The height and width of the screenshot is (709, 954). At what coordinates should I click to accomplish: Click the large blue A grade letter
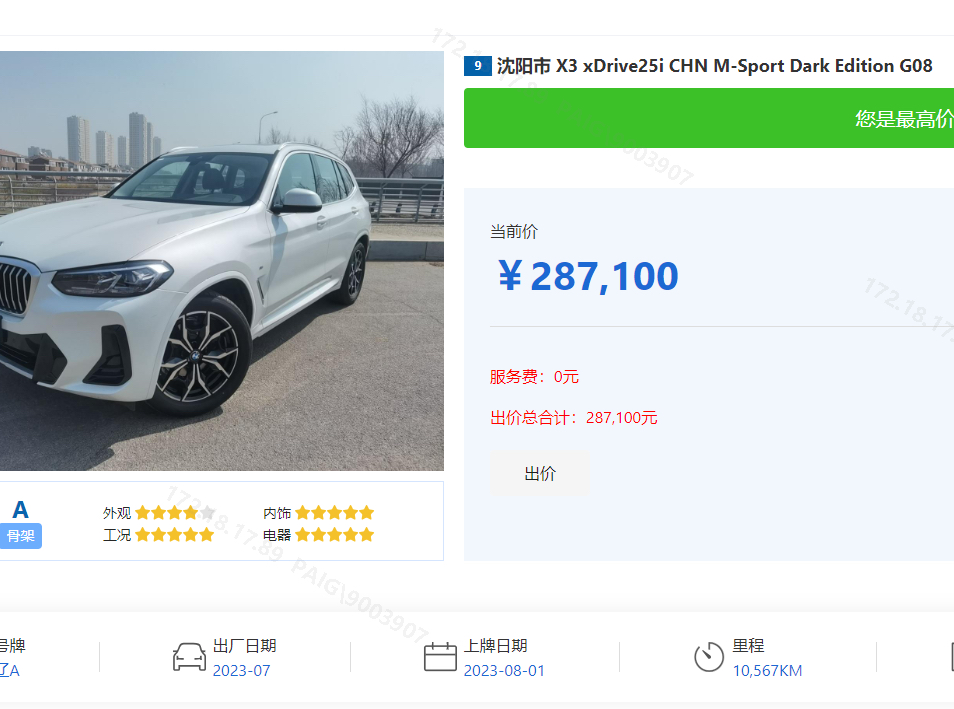[21, 509]
